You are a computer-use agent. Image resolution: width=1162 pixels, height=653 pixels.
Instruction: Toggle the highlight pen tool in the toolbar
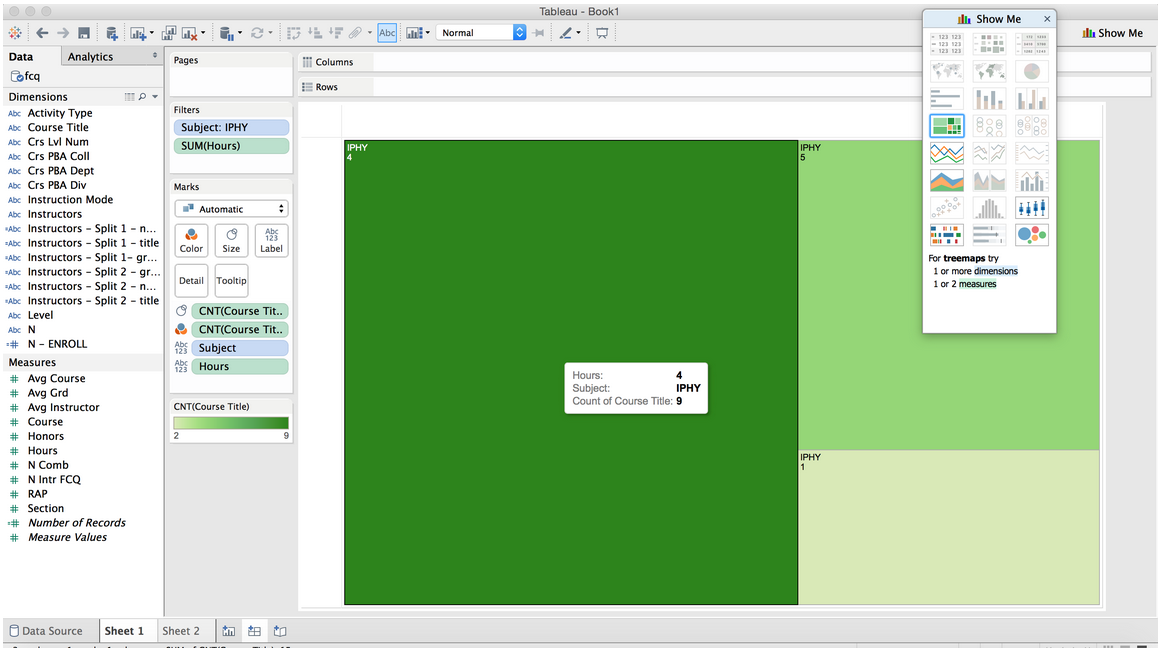[567, 33]
